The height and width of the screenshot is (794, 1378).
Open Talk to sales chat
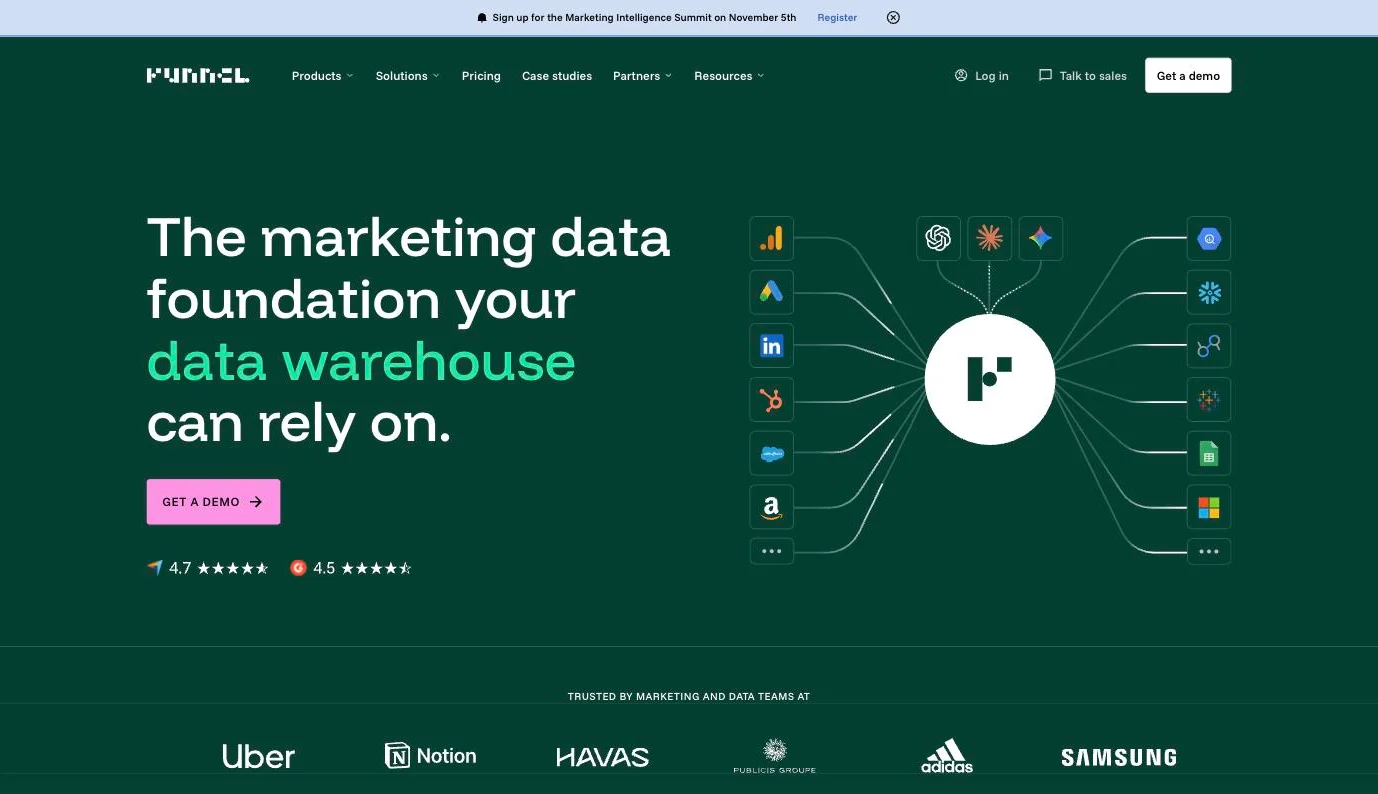[x=1083, y=76]
